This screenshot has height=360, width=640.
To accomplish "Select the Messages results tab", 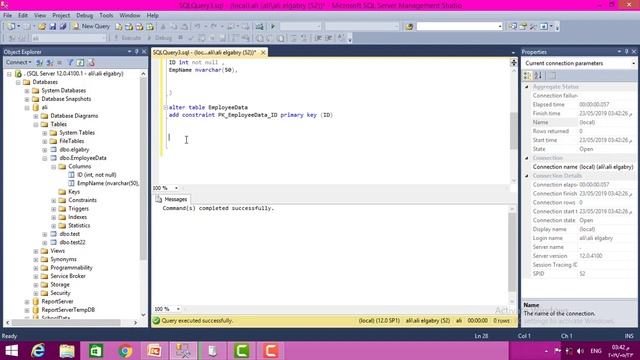I will [171, 199].
